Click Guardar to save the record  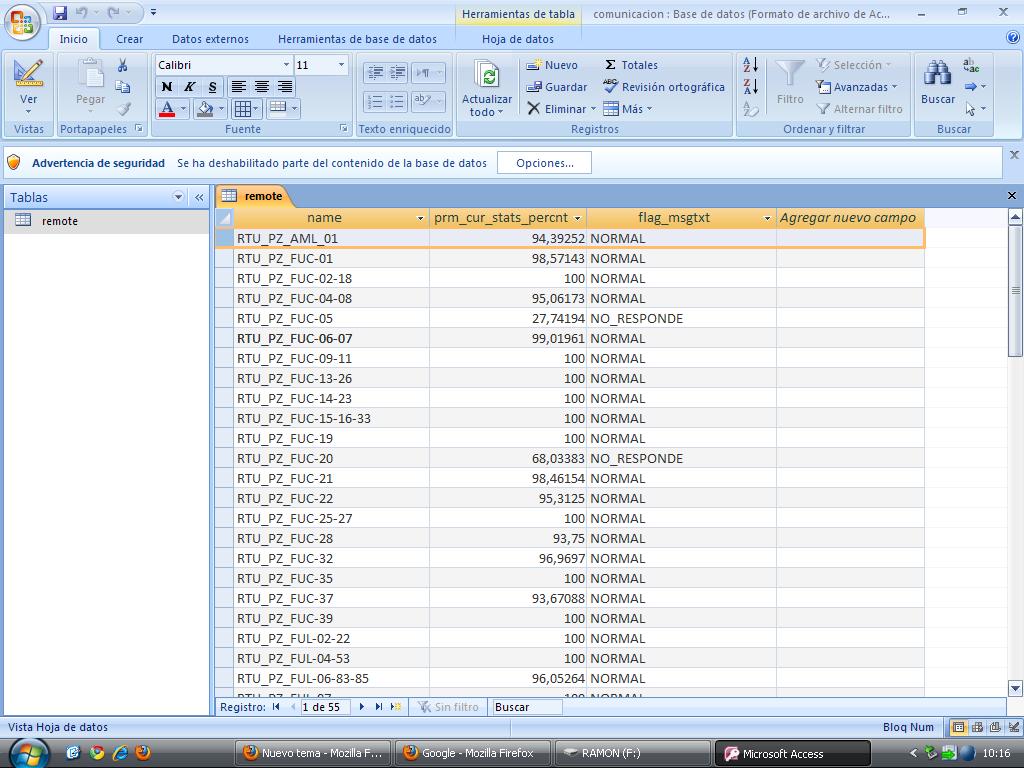(557, 87)
